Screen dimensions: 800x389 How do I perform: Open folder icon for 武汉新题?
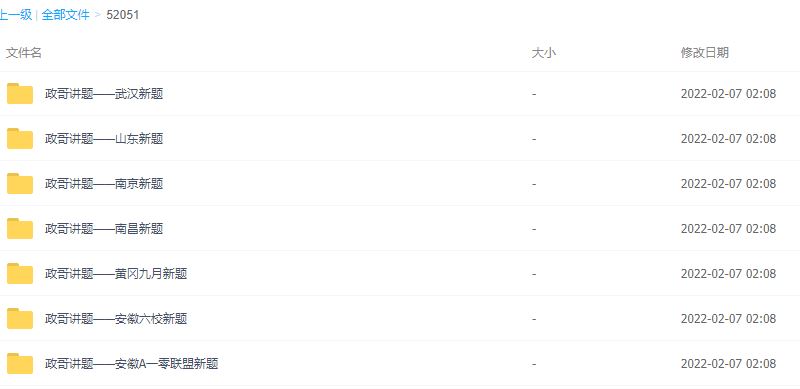pyautogui.click(x=20, y=93)
